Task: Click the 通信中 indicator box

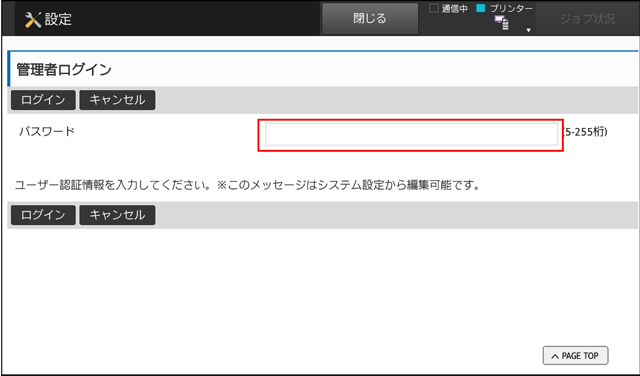Action: (434, 8)
